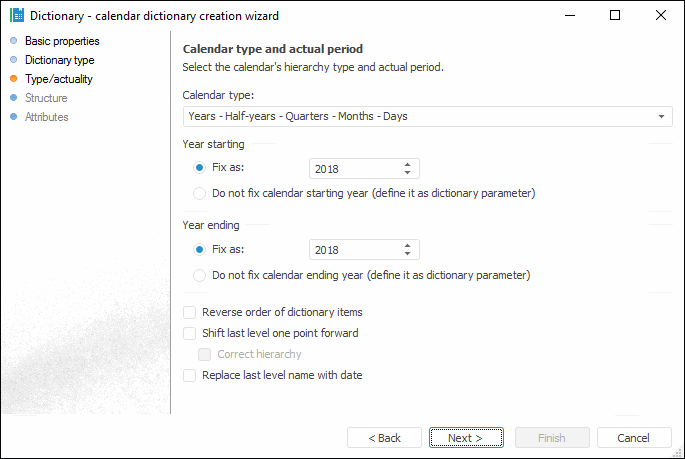Go back with the Back button
685x459 pixels.
click(384, 438)
